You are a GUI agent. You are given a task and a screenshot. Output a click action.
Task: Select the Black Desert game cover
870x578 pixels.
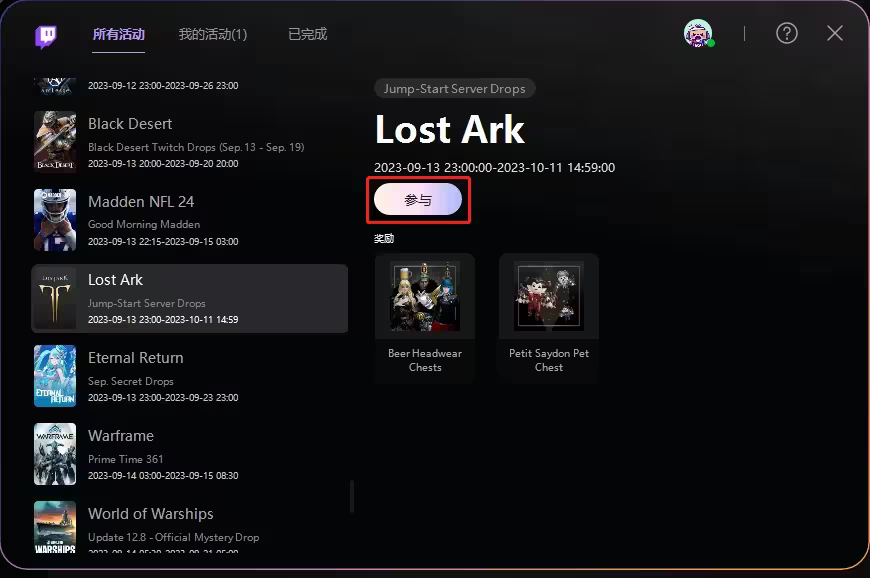55,142
